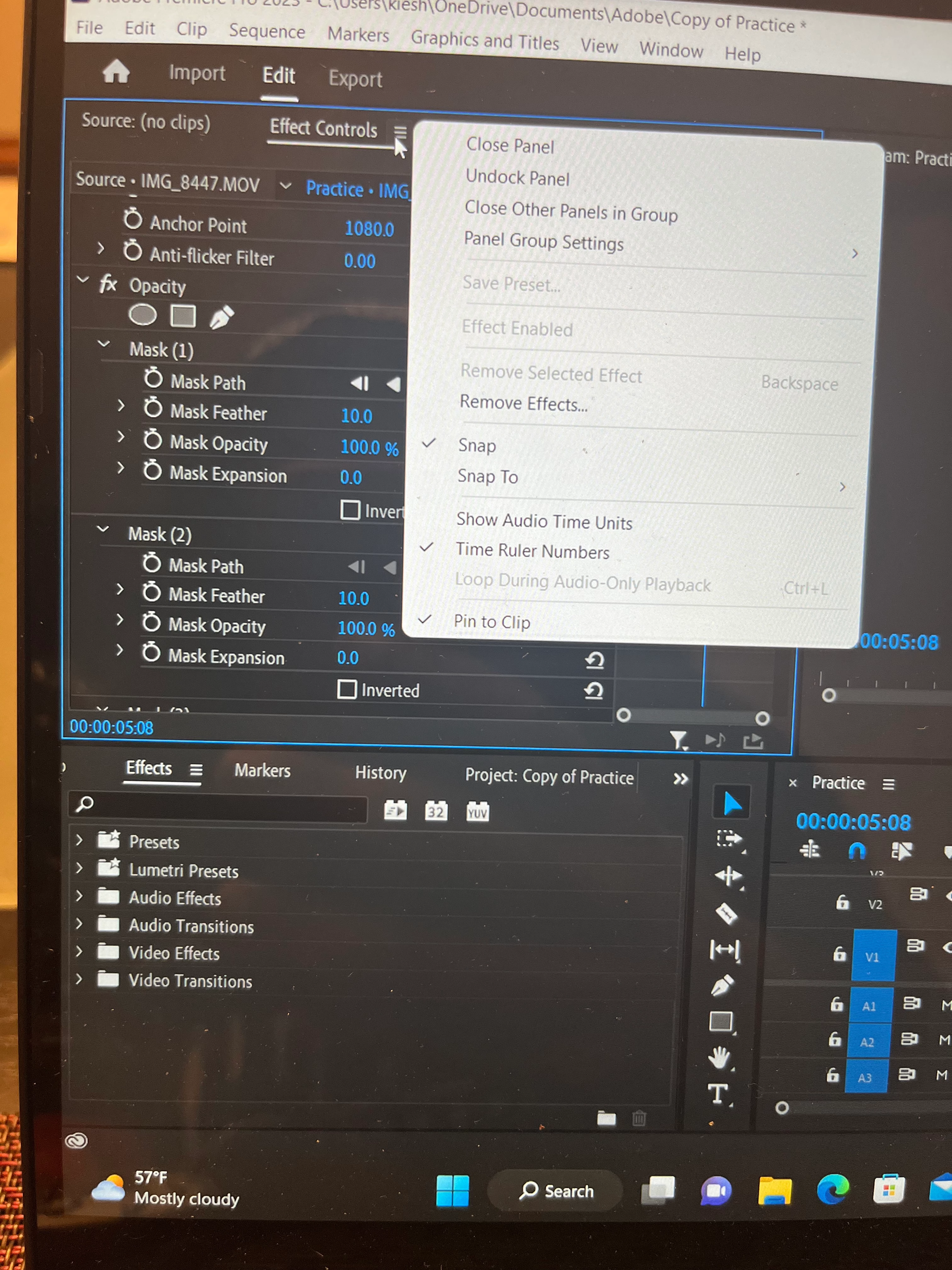Expand the Lumetri Presets folder
Viewport: 952px width, 1270px height.
79,868
